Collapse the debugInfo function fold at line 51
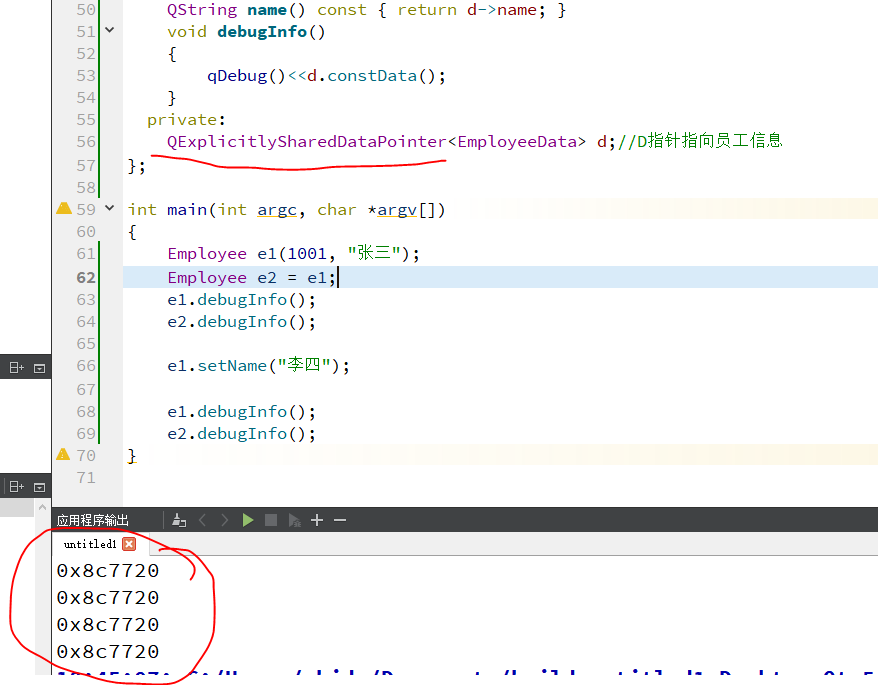This screenshot has height=685, width=878. [109, 31]
